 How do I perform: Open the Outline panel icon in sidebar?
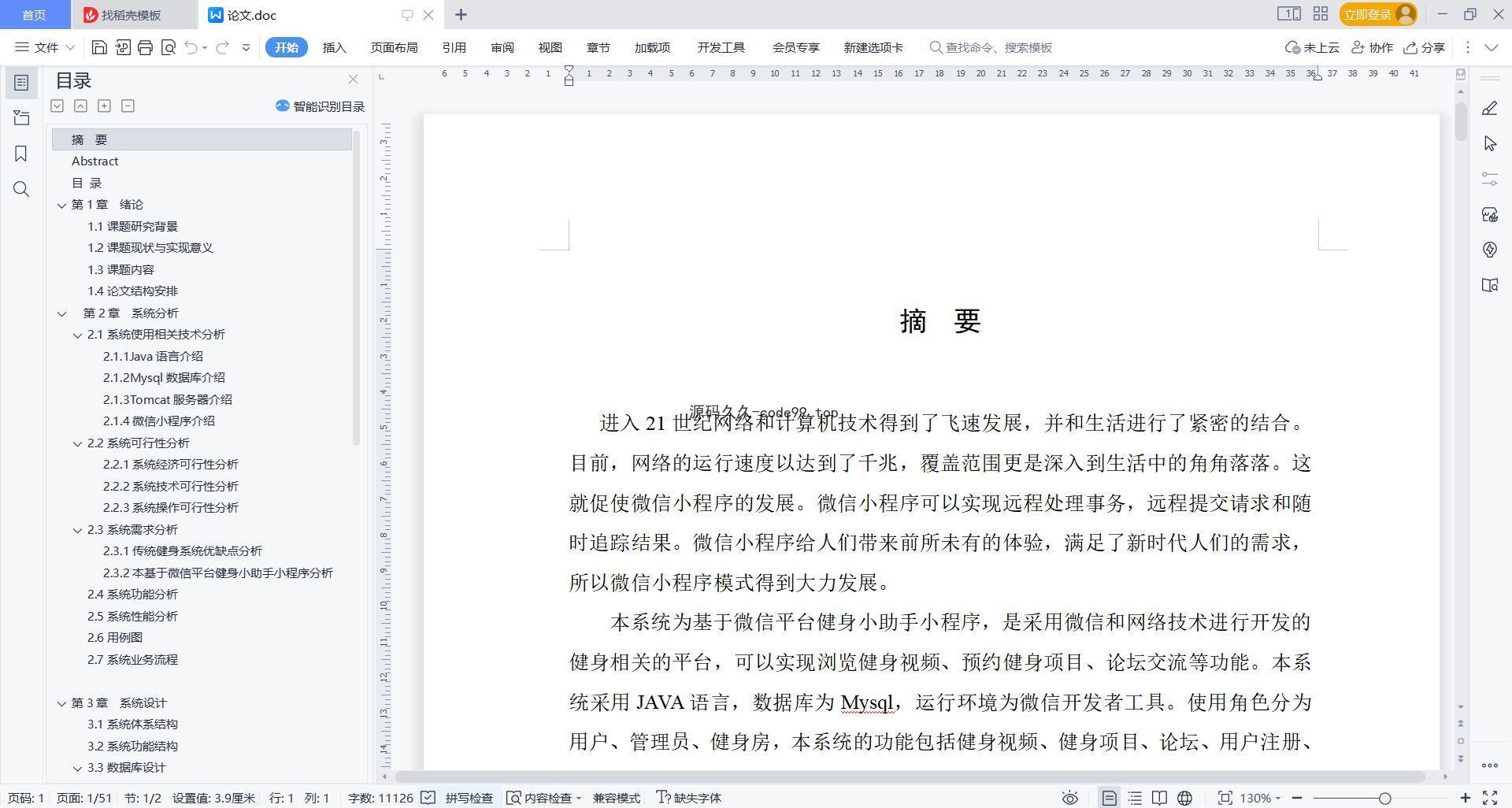(x=21, y=83)
